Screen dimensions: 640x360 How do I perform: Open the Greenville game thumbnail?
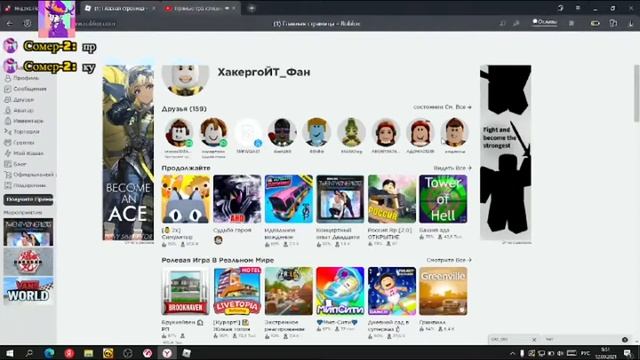[x=443, y=291]
